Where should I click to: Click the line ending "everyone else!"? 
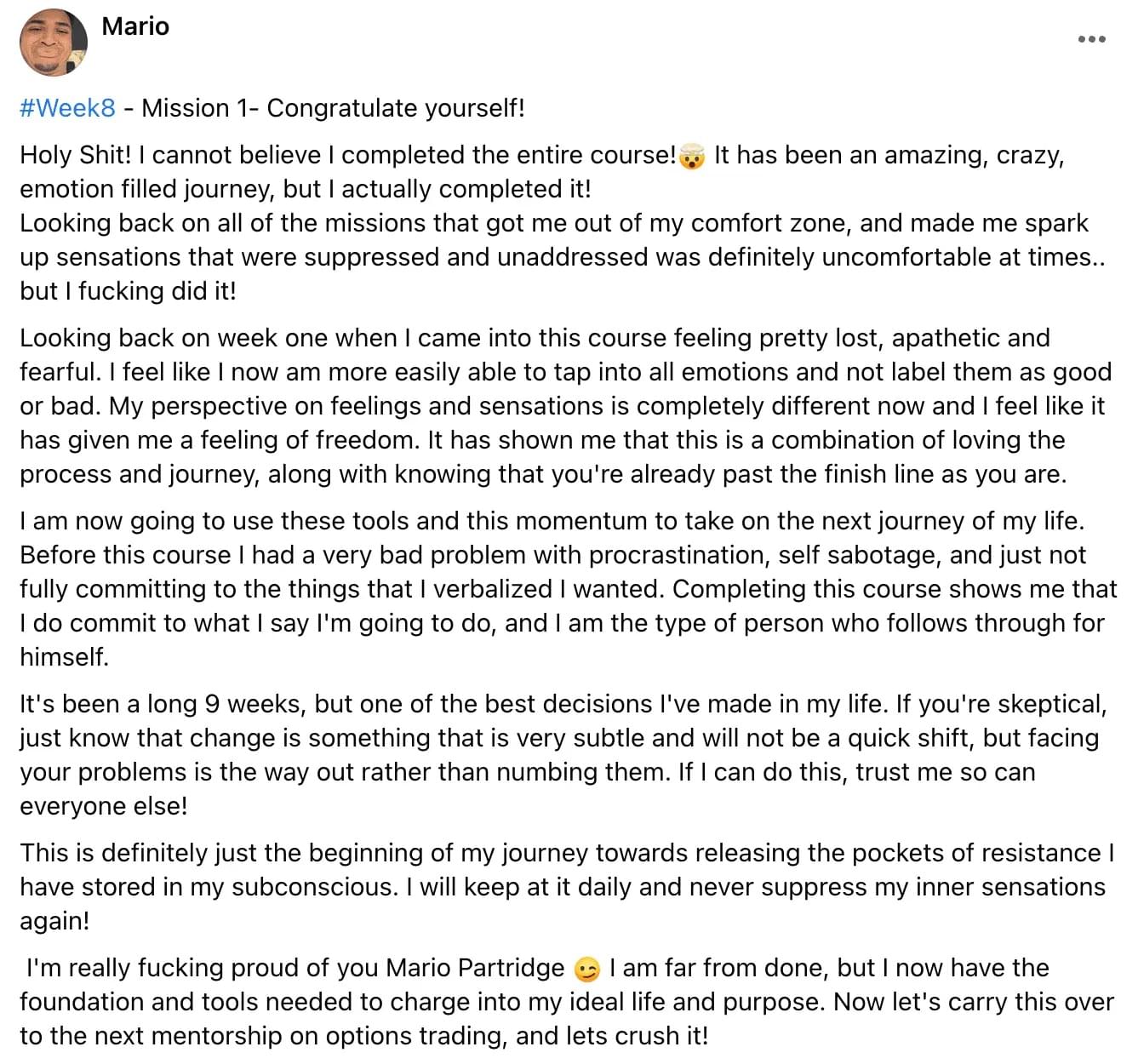104,806
